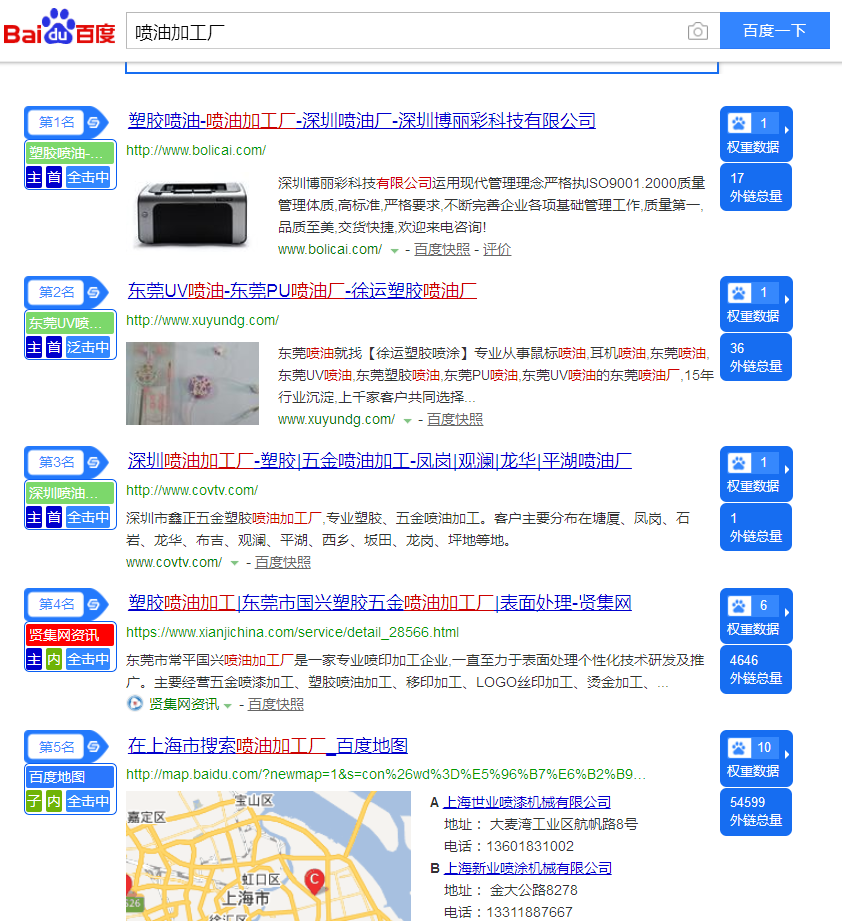The image size is (842, 921).
Task: Click the green http://www.xuyundg.com/ URL
Action: pyautogui.click(x=203, y=320)
